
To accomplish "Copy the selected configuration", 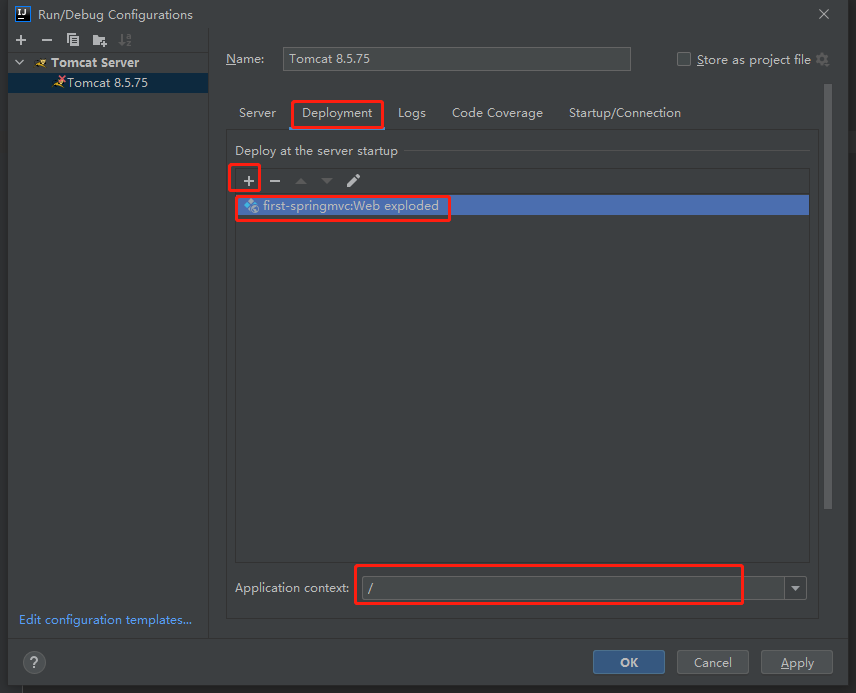I will click(73, 40).
